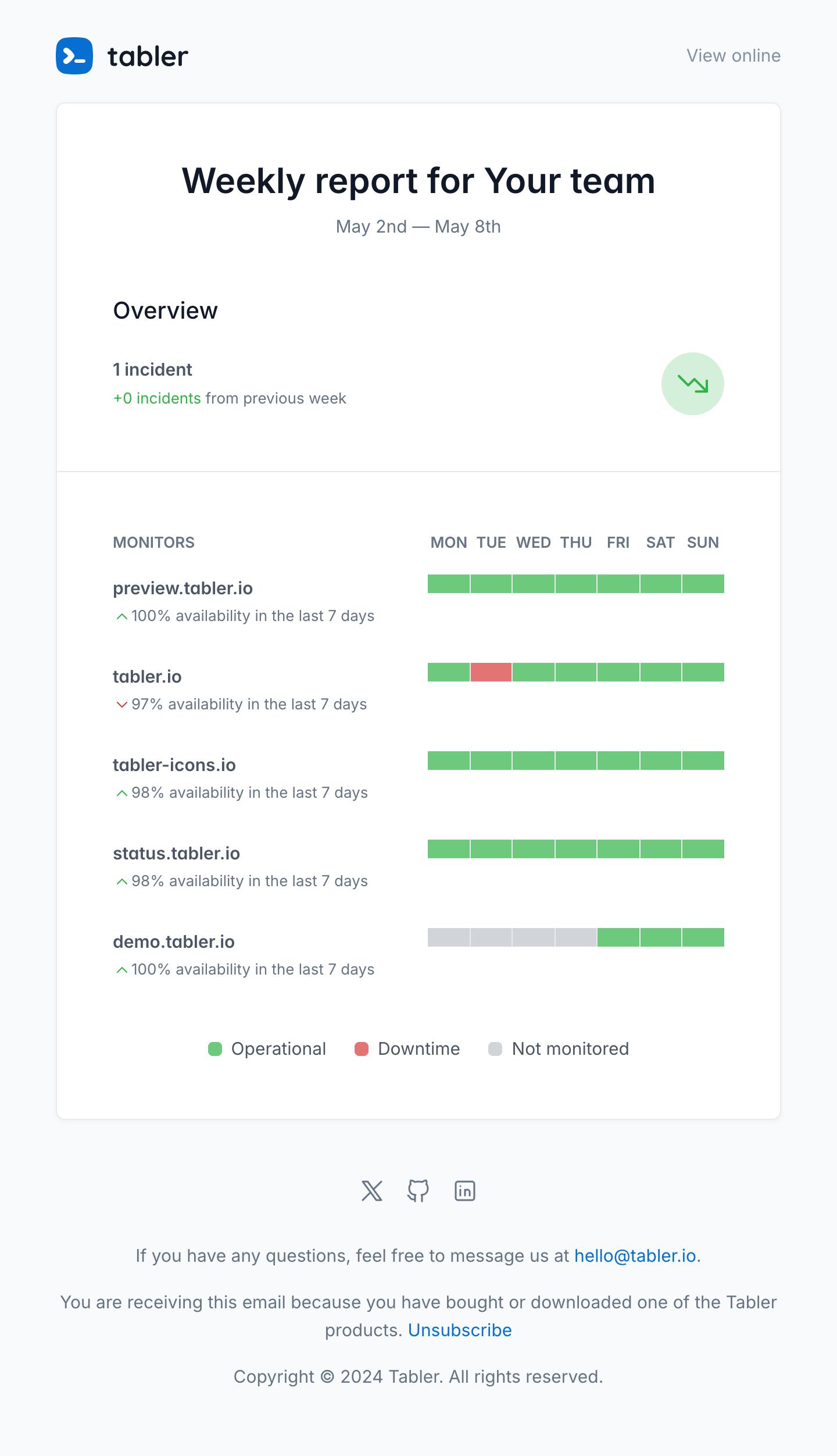The height and width of the screenshot is (1456, 837).
Task: Click the Unsubscribe link
Action: click(x=460, y=1330)
